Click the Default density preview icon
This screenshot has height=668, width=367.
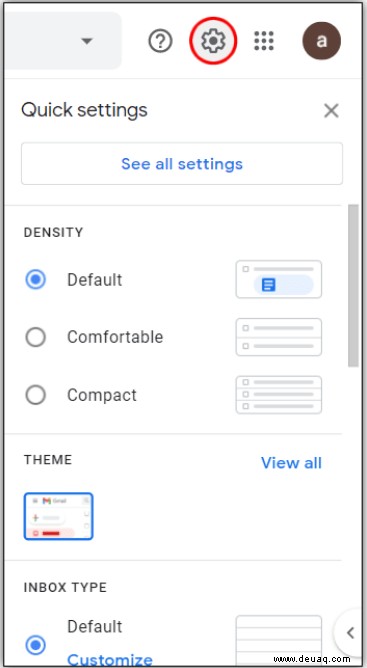click(x=279, y=279)
